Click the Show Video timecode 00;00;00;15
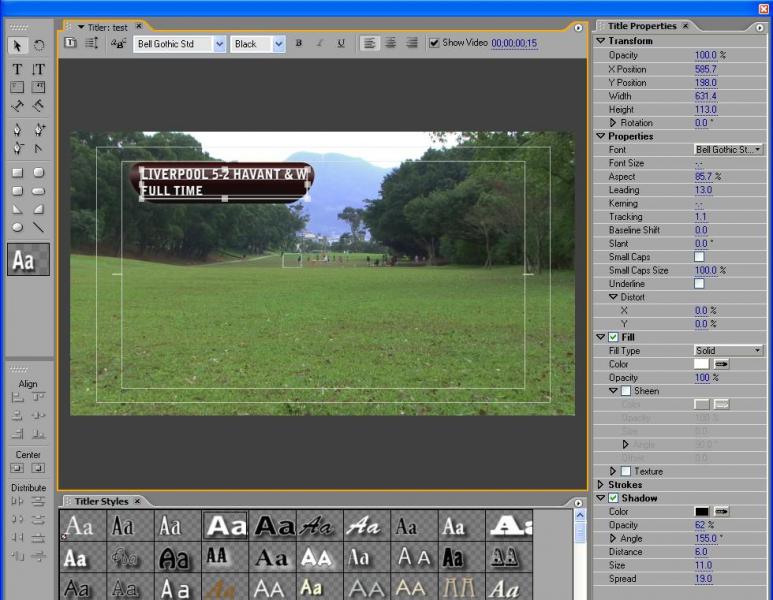The image size is (773, 600). coord(514,43)
